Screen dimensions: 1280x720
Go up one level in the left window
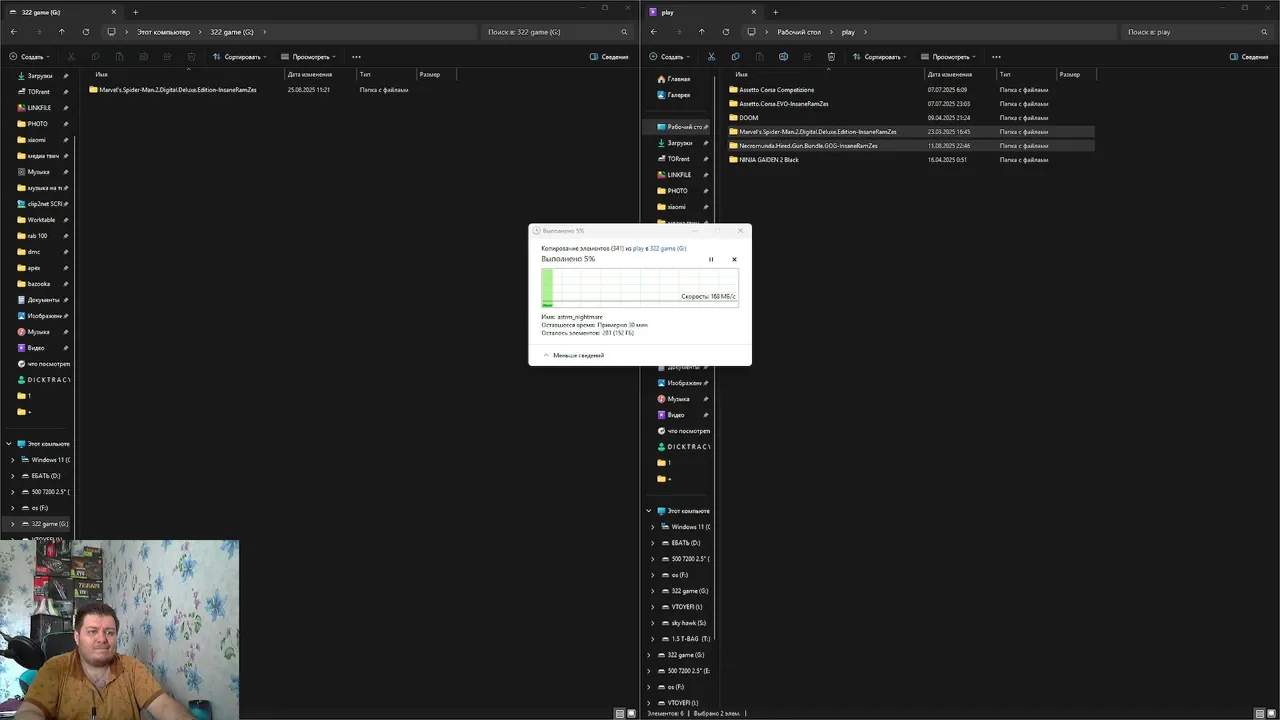[62, 32]
